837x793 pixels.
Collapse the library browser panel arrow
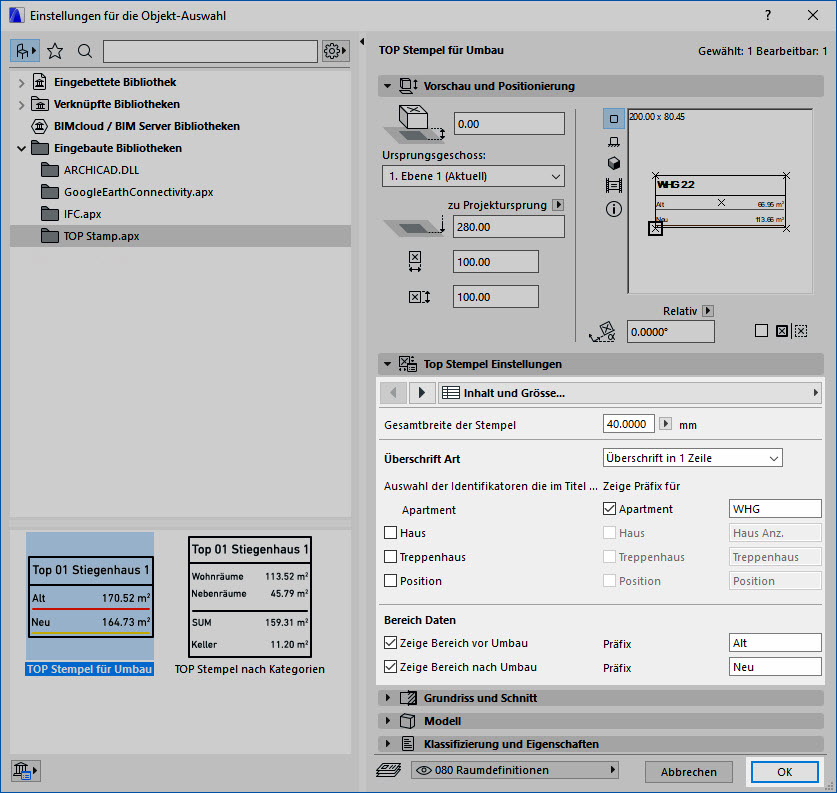point(362,41)
